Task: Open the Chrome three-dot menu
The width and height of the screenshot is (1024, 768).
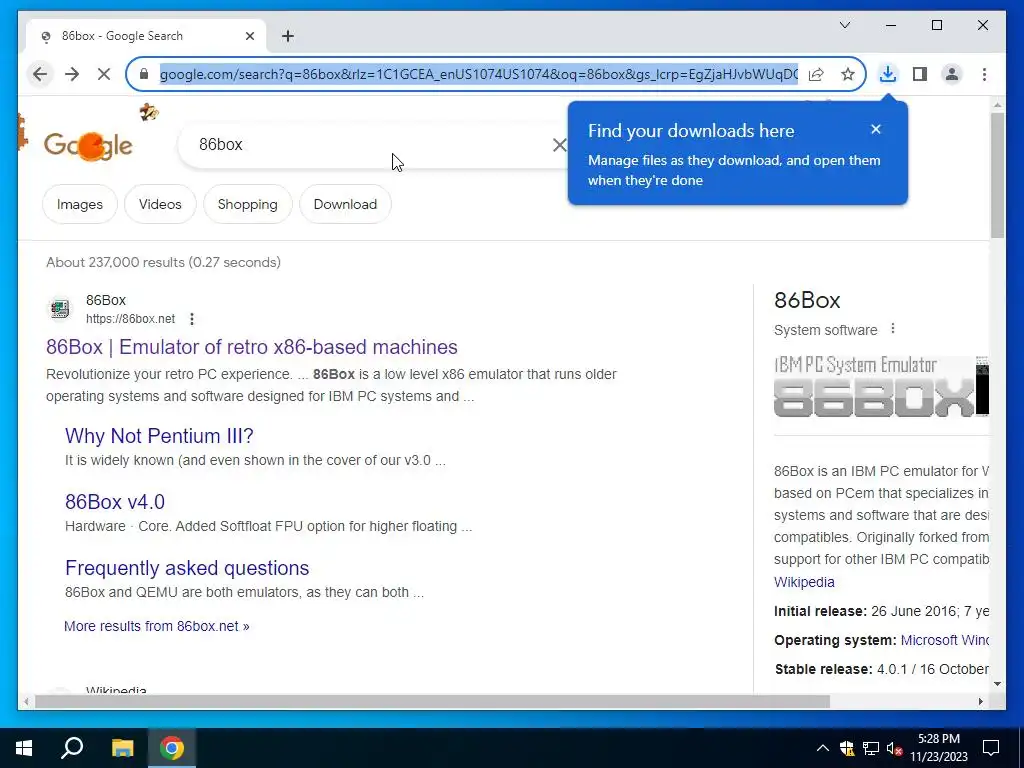Action: 984,74
